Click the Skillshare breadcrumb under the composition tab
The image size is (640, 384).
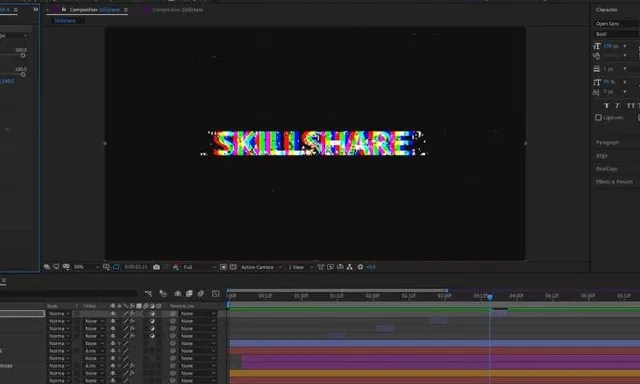coord(64,20)
